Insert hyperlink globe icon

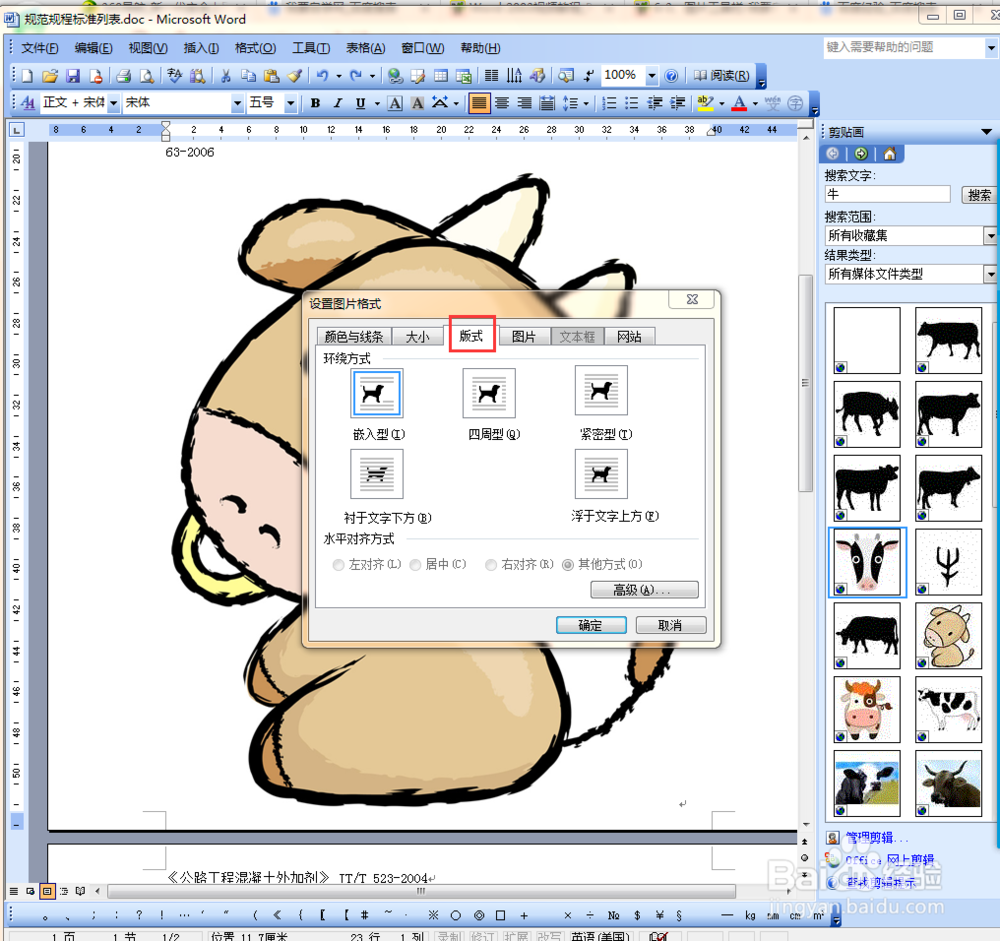(395, 76)
